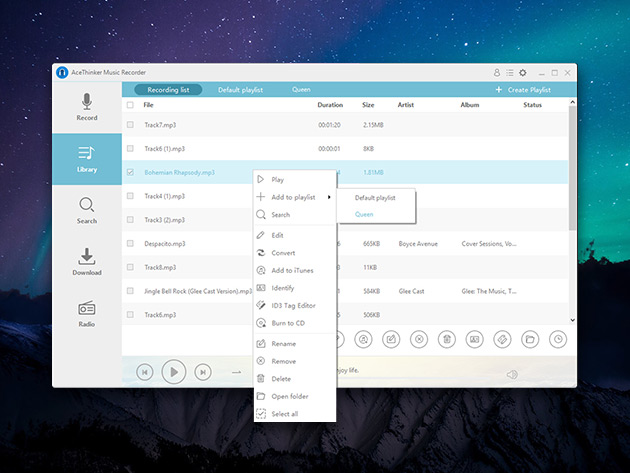Click the Delete trash round toolbar button
This screenshot has width=630, height=473.
click(x=447, y=339)
